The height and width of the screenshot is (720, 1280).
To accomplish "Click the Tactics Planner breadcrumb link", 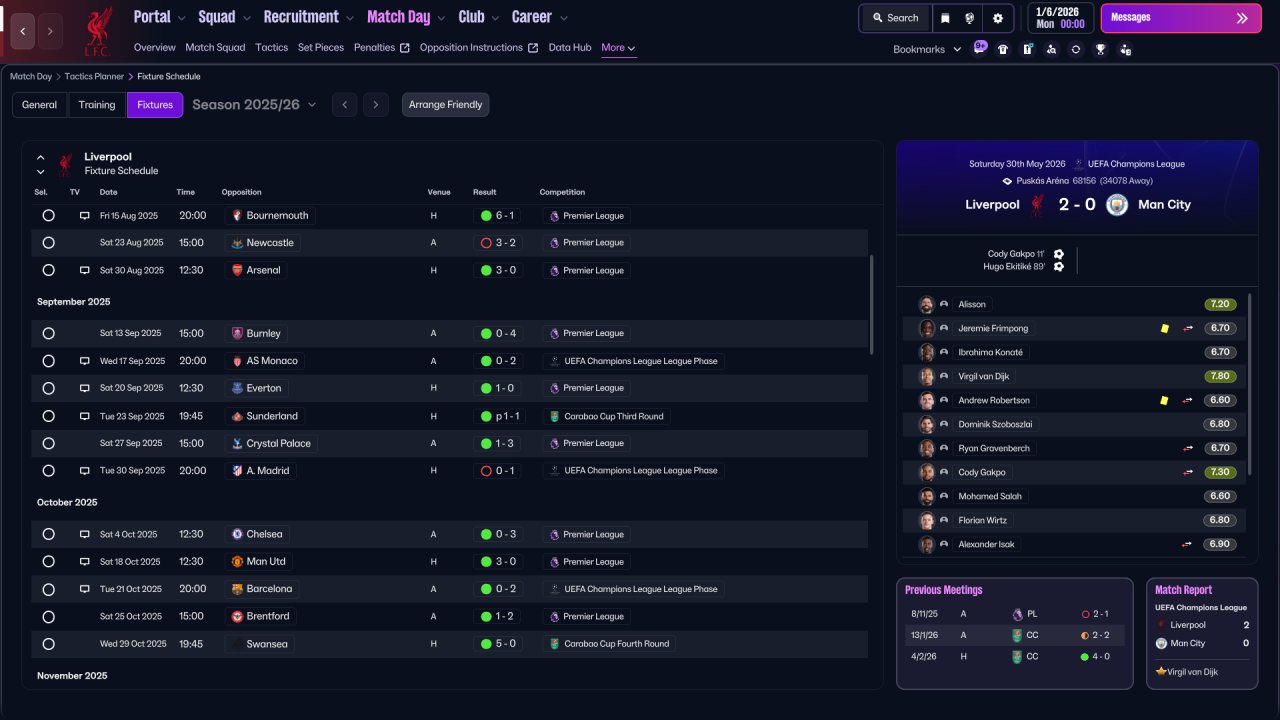I will [x=94, y=76].
